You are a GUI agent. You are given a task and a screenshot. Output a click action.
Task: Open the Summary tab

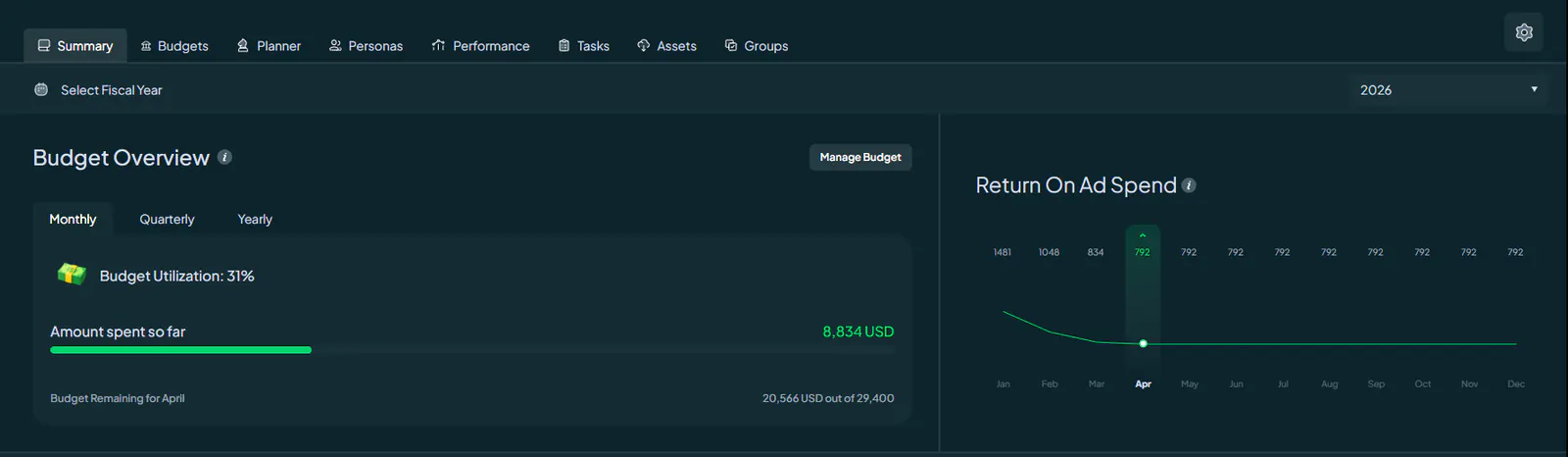[x=75, y=46]
